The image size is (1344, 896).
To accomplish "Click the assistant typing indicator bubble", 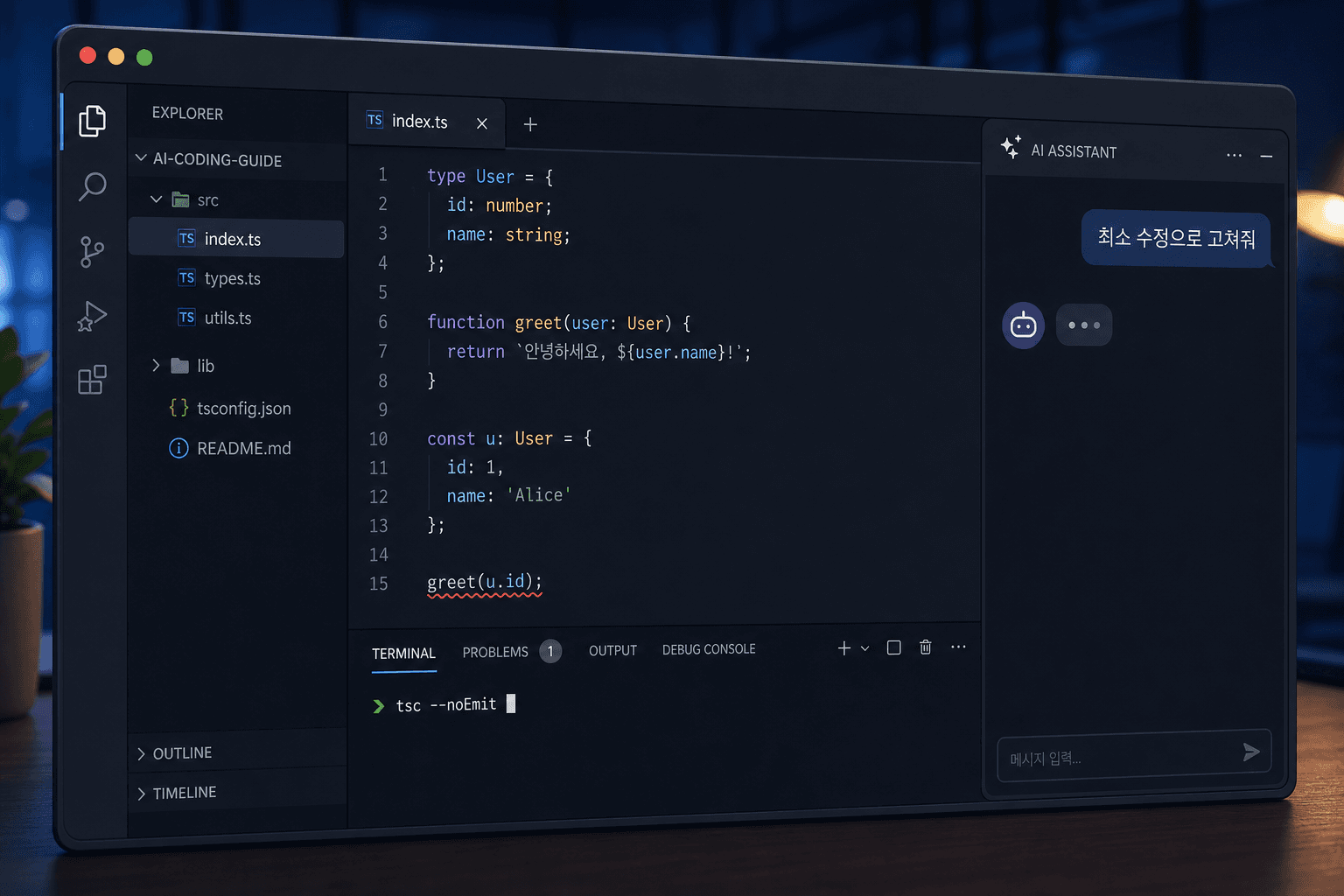I will tap(1084, 325).
